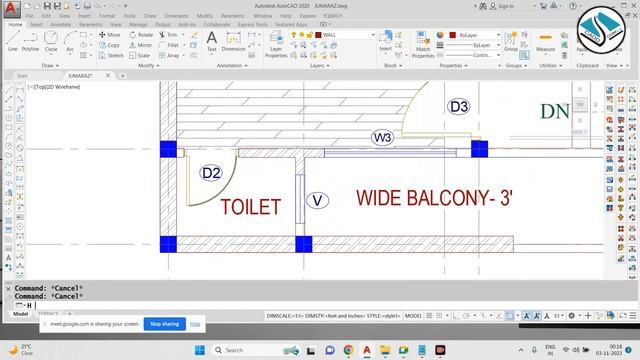
Task: Switch to the Model layout tab
Action: click(x=20, y=314)
